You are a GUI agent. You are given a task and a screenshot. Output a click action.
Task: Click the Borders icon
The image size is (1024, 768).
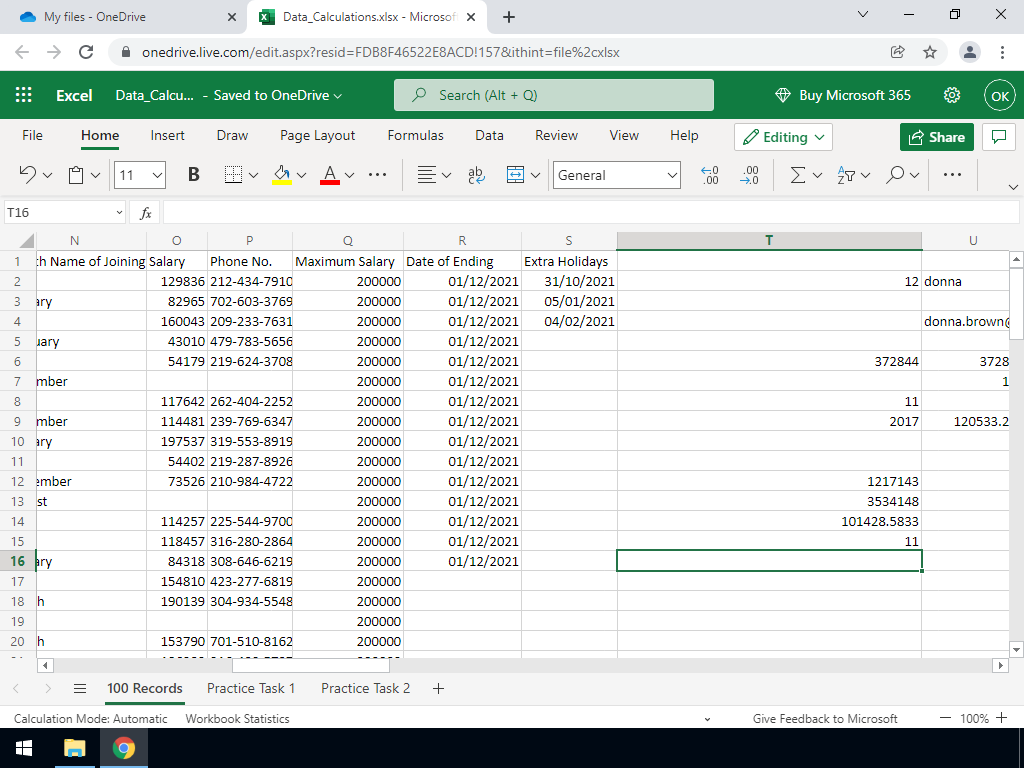233,175
